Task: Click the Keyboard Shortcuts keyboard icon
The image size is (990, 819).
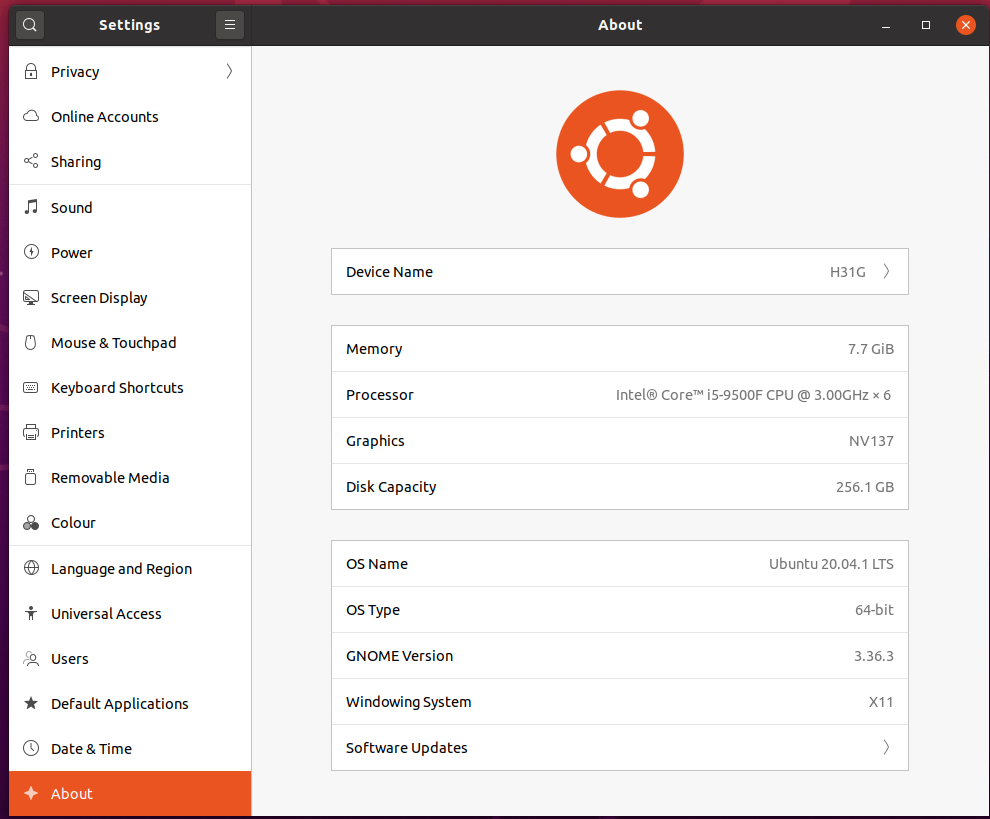Action: tap(30, 387)
